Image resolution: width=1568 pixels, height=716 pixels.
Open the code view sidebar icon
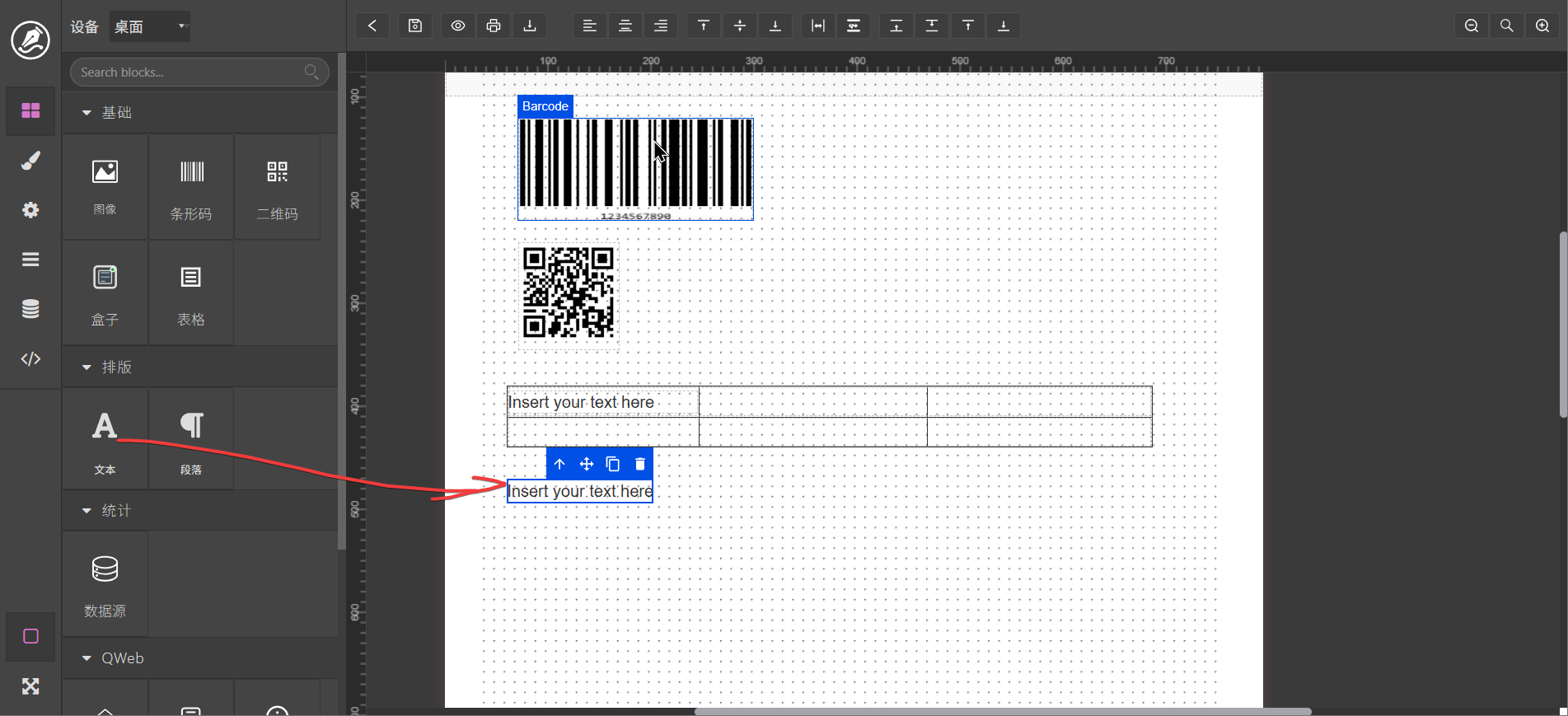tap(30, 358)
